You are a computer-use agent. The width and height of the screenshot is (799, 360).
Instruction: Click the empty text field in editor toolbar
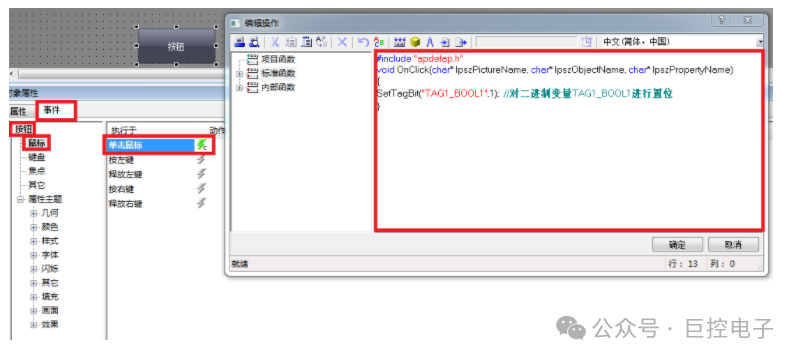(527, 42)
